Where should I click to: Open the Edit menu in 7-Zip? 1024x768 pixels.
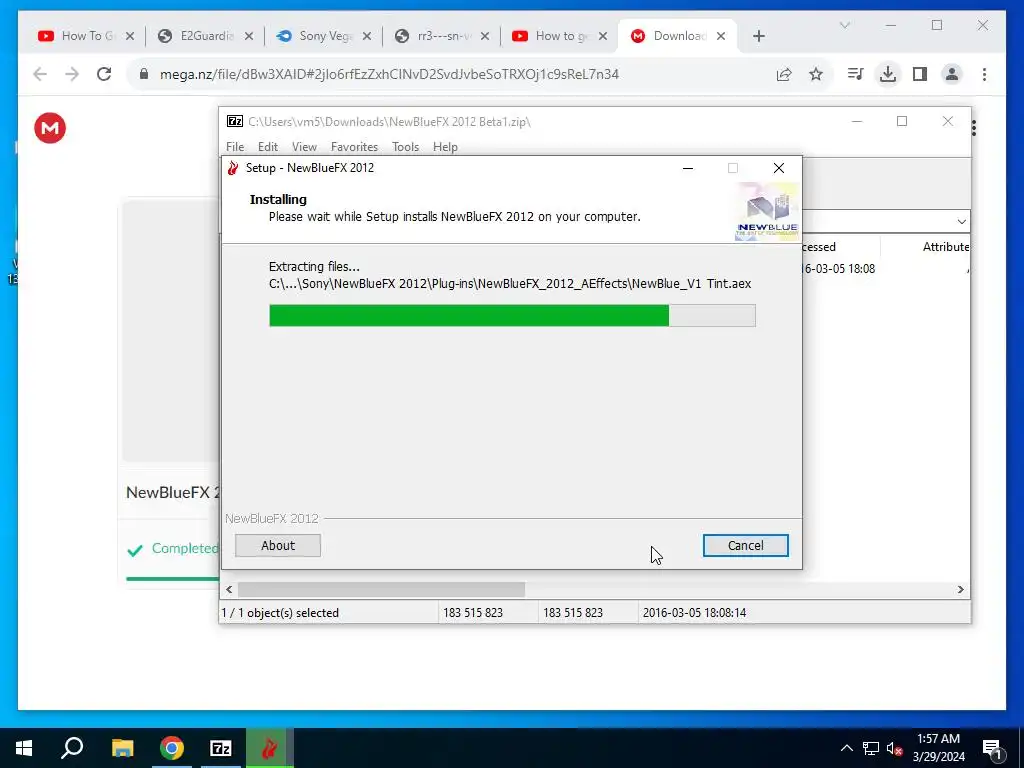pyautogui.click(x=268, y=147)
